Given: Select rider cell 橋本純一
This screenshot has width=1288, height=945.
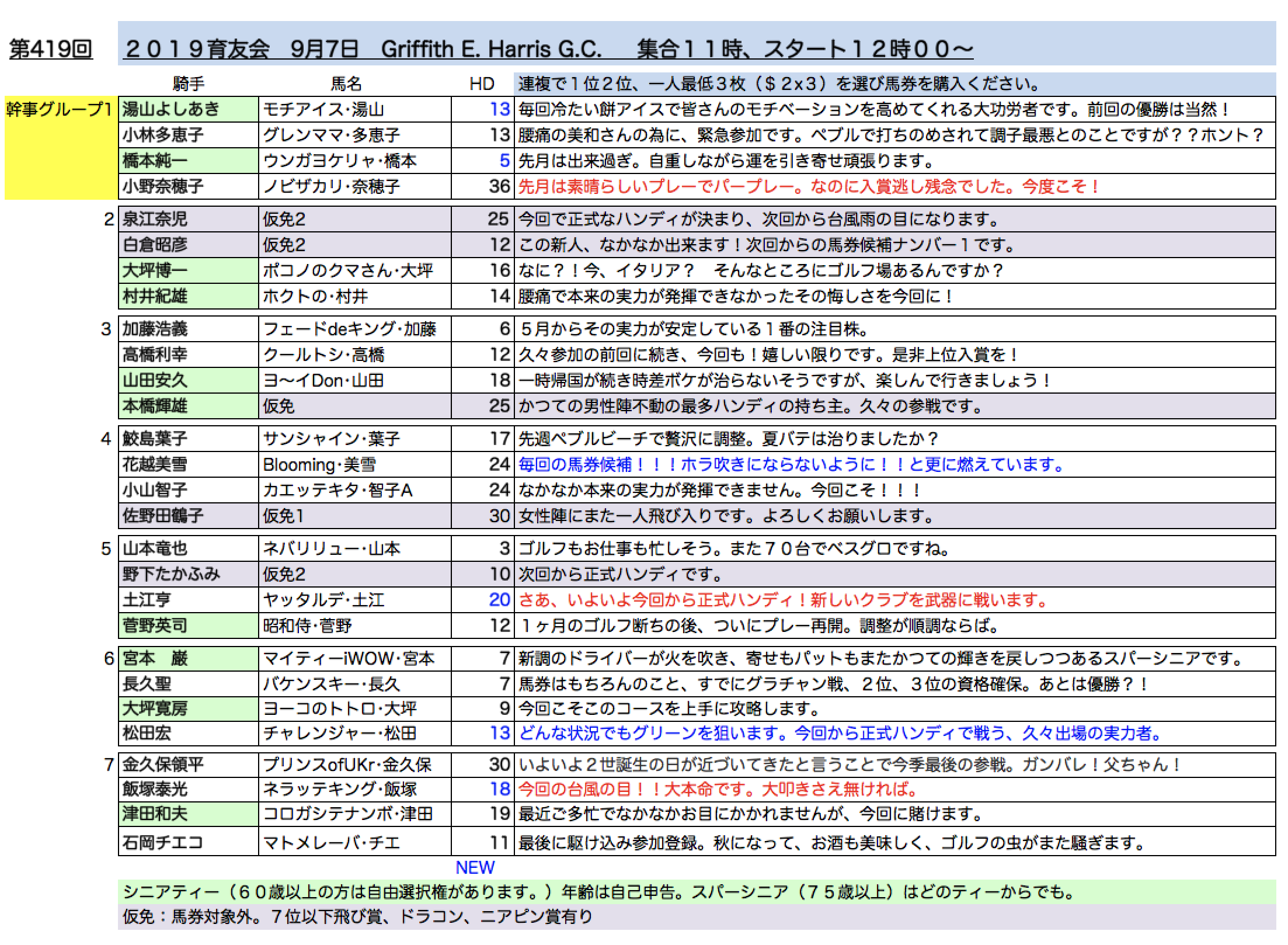Looking at the screenshot, I should (189, 161).
